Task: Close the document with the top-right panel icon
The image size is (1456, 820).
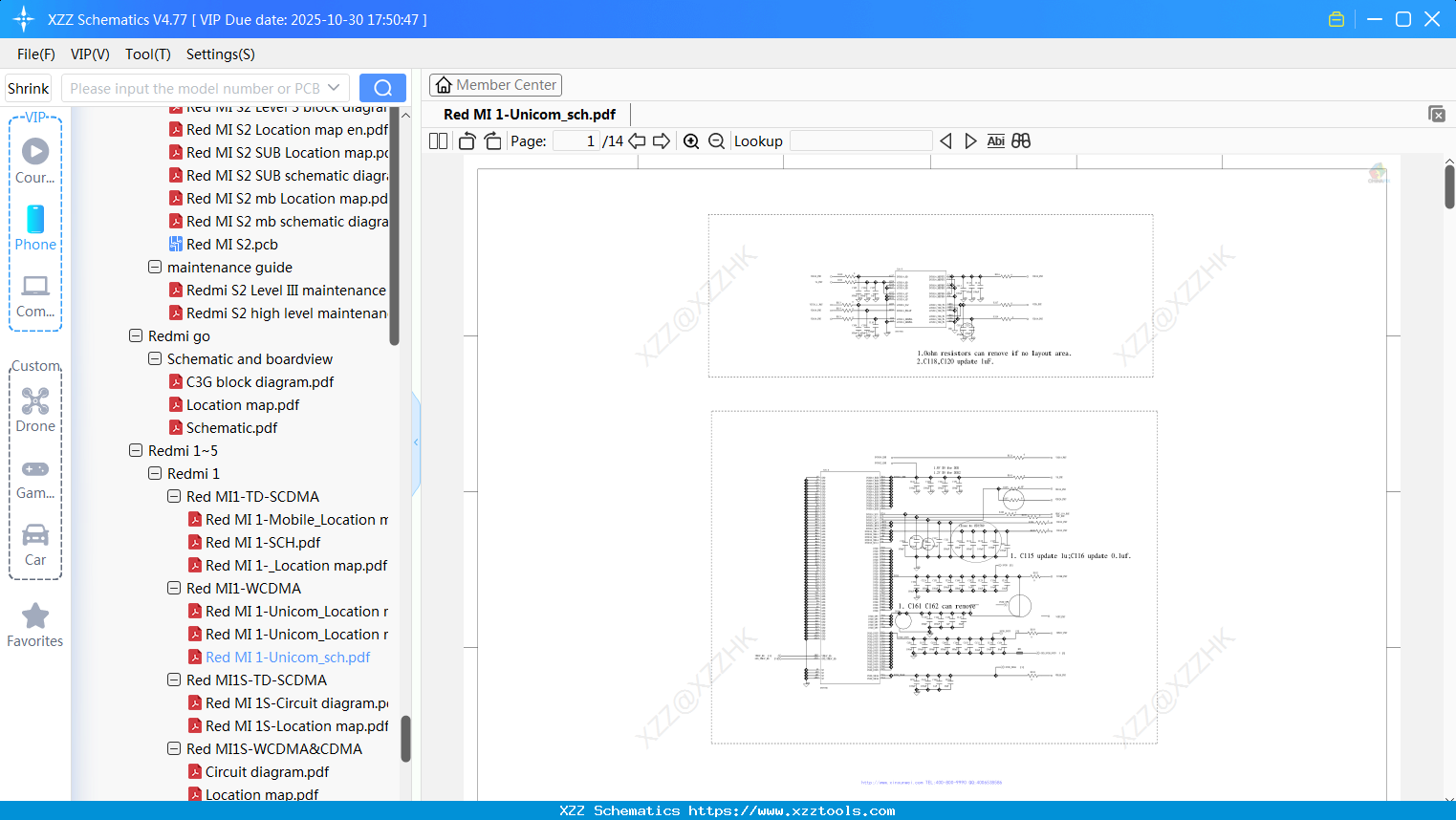Action: [x=1437, y=114]
